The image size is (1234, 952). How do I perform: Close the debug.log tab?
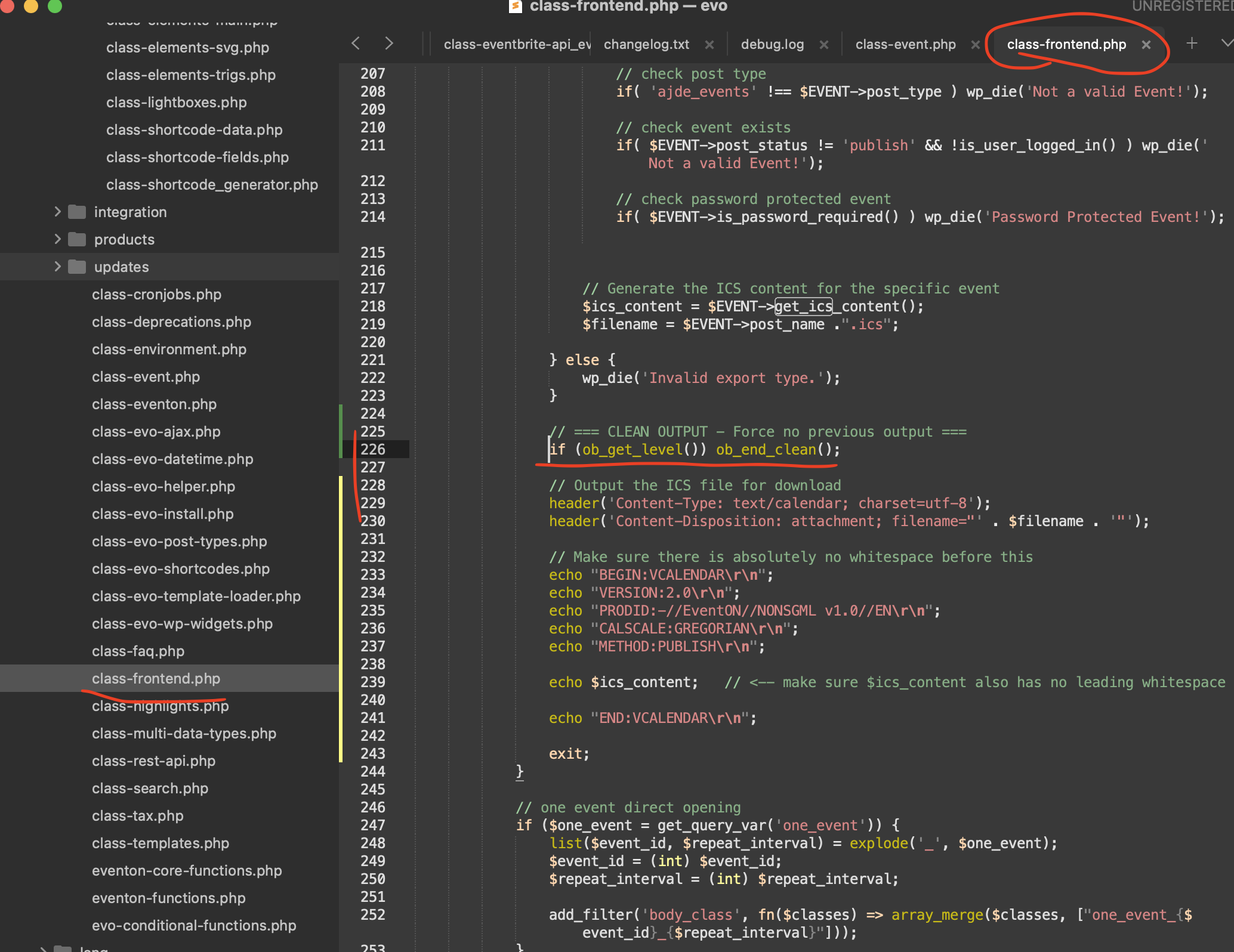click(x=824, y=45)
